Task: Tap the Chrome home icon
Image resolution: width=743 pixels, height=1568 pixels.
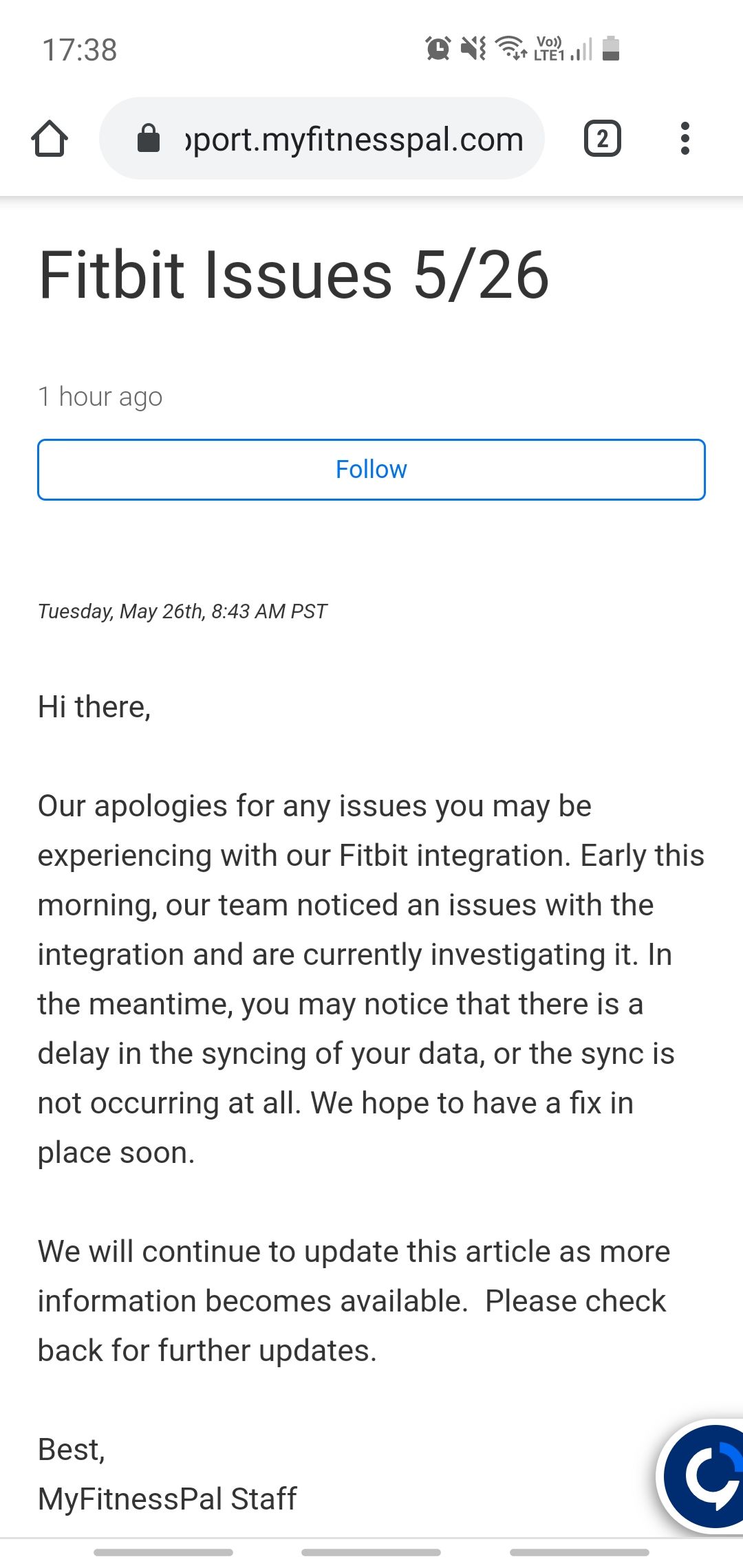Action: point(50,139)
